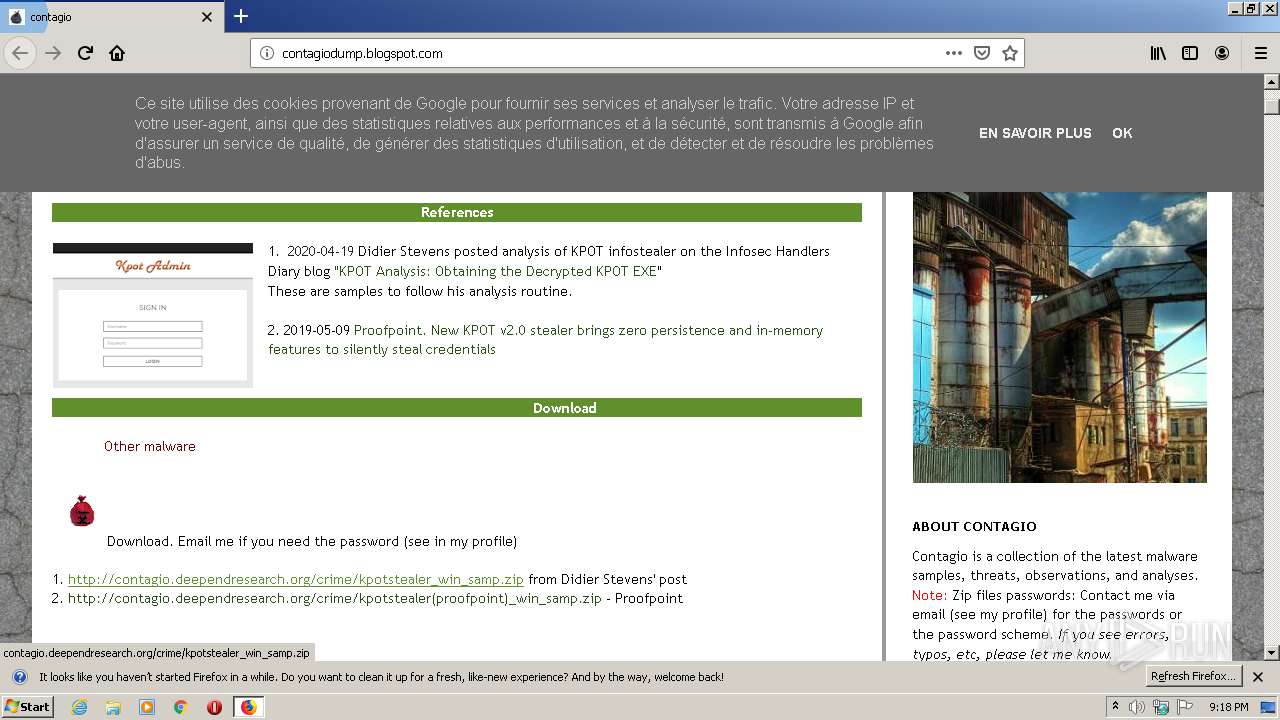1280x720 pixels.
Task: Click the notification bar help icon
Action: 19,677
